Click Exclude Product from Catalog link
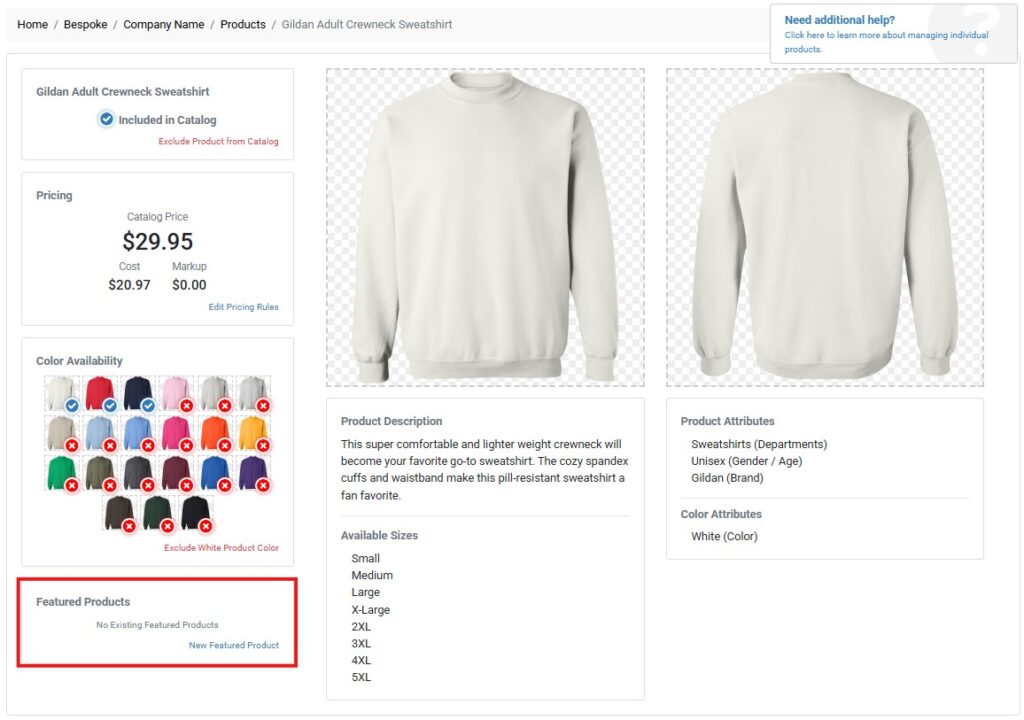The height and width of the screenshot is (720, 1024). click(x=218, y=141)
